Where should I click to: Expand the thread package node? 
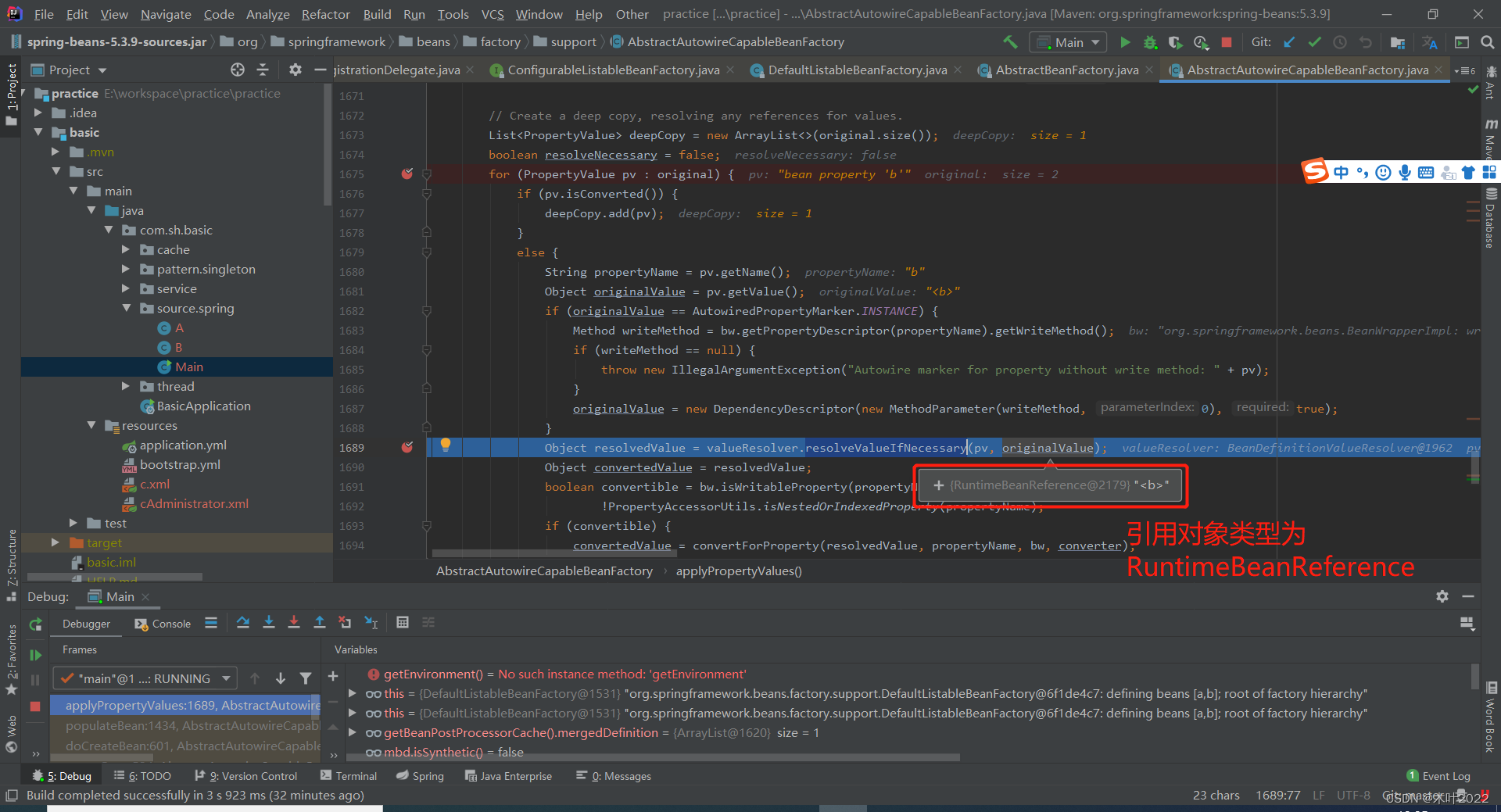coord(126,386)
